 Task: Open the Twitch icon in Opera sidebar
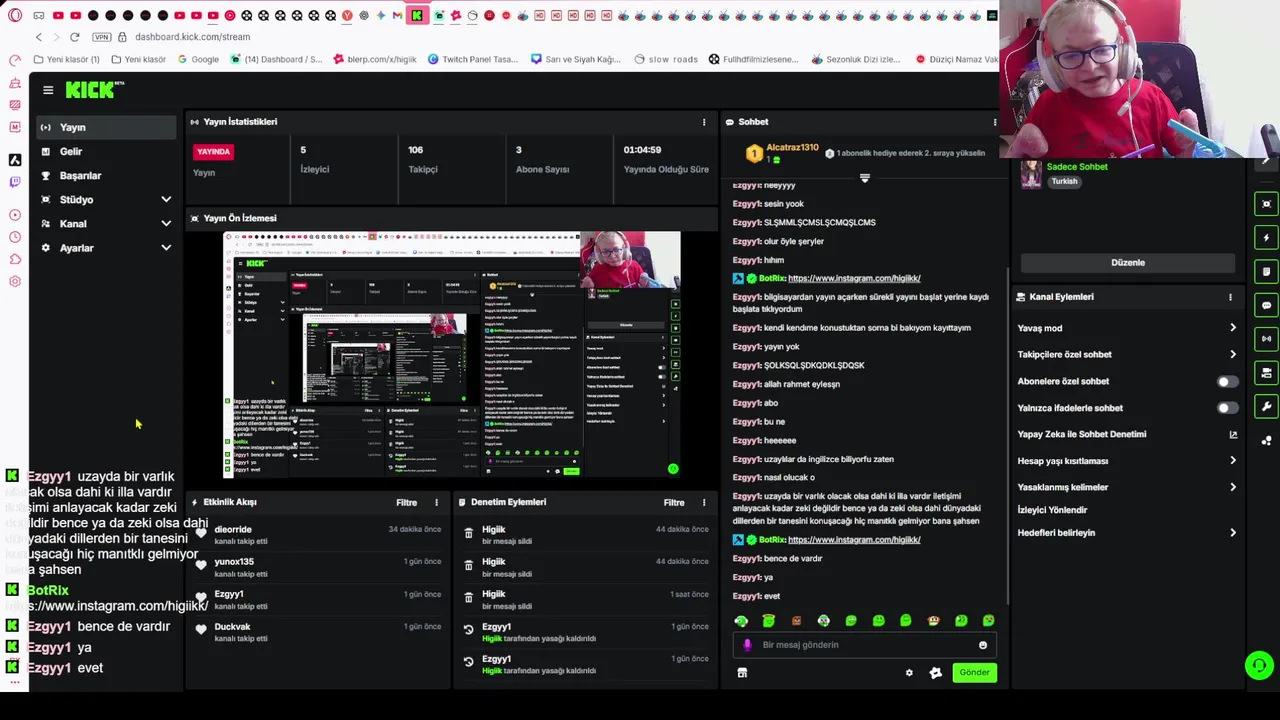pos(14,182)
